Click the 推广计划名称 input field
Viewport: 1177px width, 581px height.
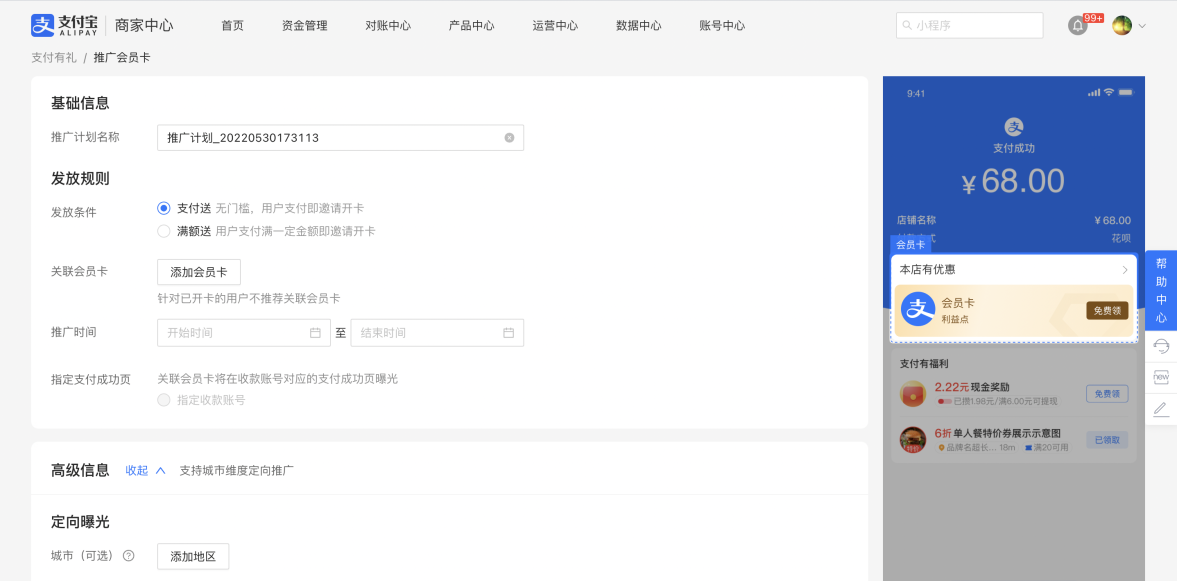click(340, 137)
